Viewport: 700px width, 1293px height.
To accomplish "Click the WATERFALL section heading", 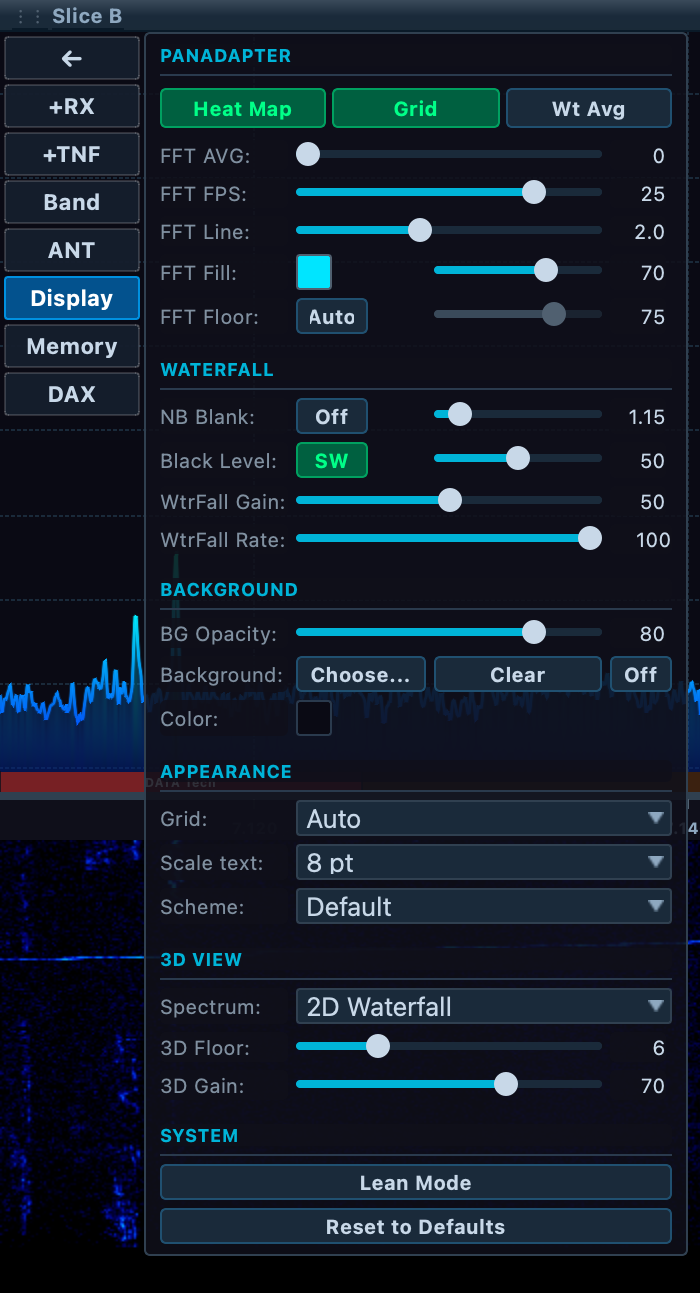I will click(x=217, y=370).
